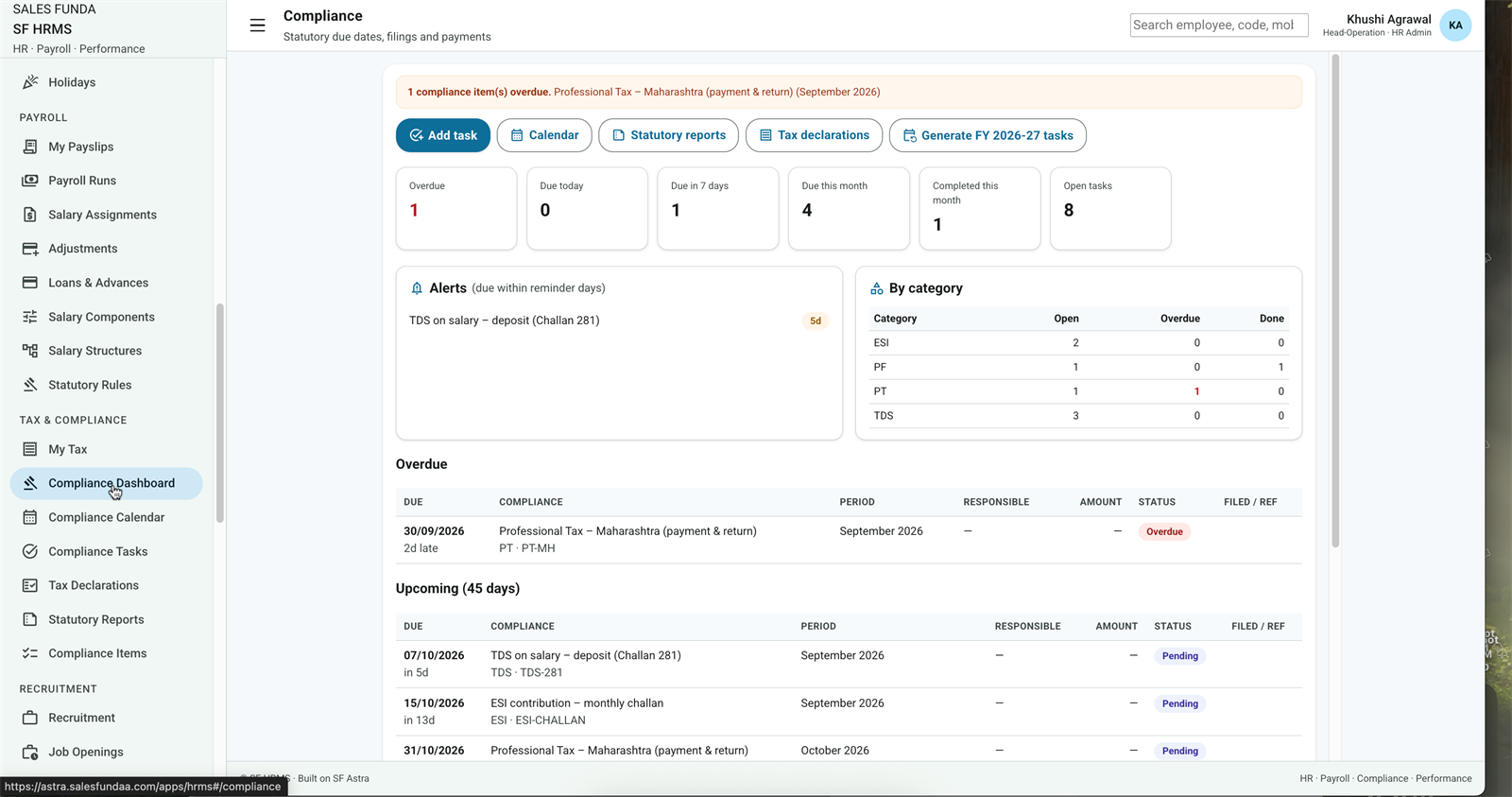
Task: Click the Tax declarations action button
Action: coord(814,135)
